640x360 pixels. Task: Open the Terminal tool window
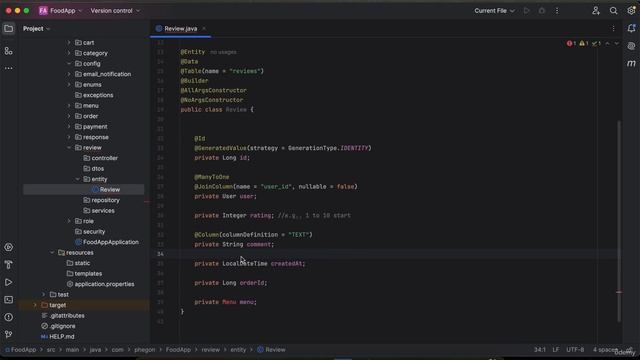tap(9, 300)
